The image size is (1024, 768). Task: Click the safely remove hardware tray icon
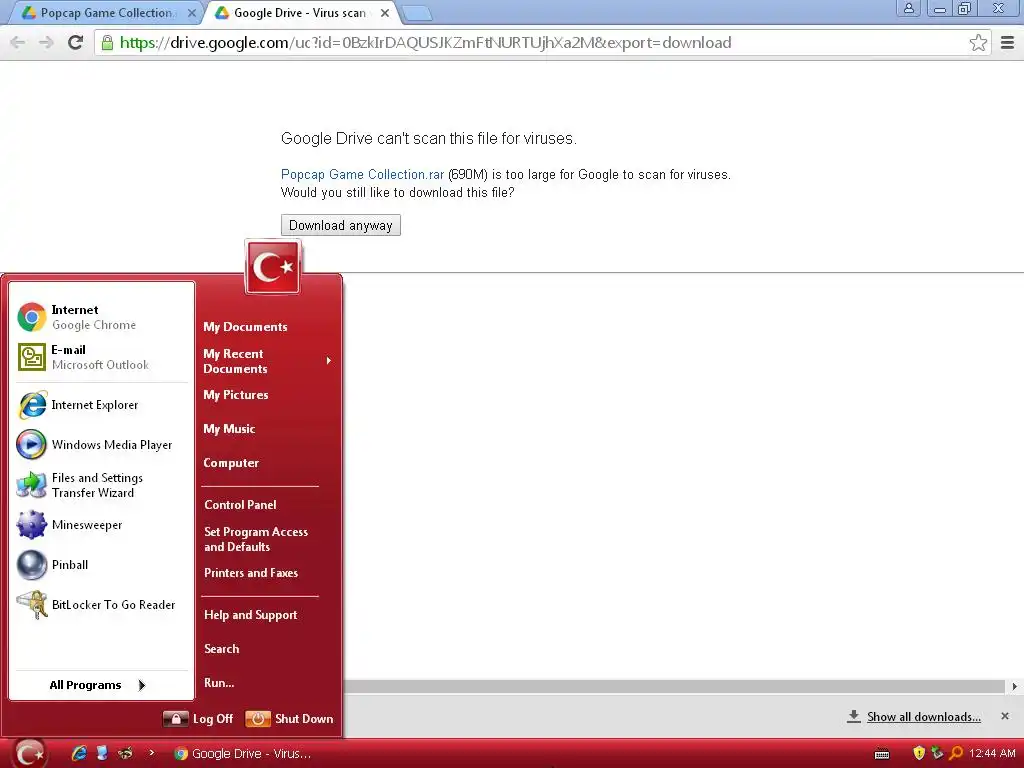[937, 754]
